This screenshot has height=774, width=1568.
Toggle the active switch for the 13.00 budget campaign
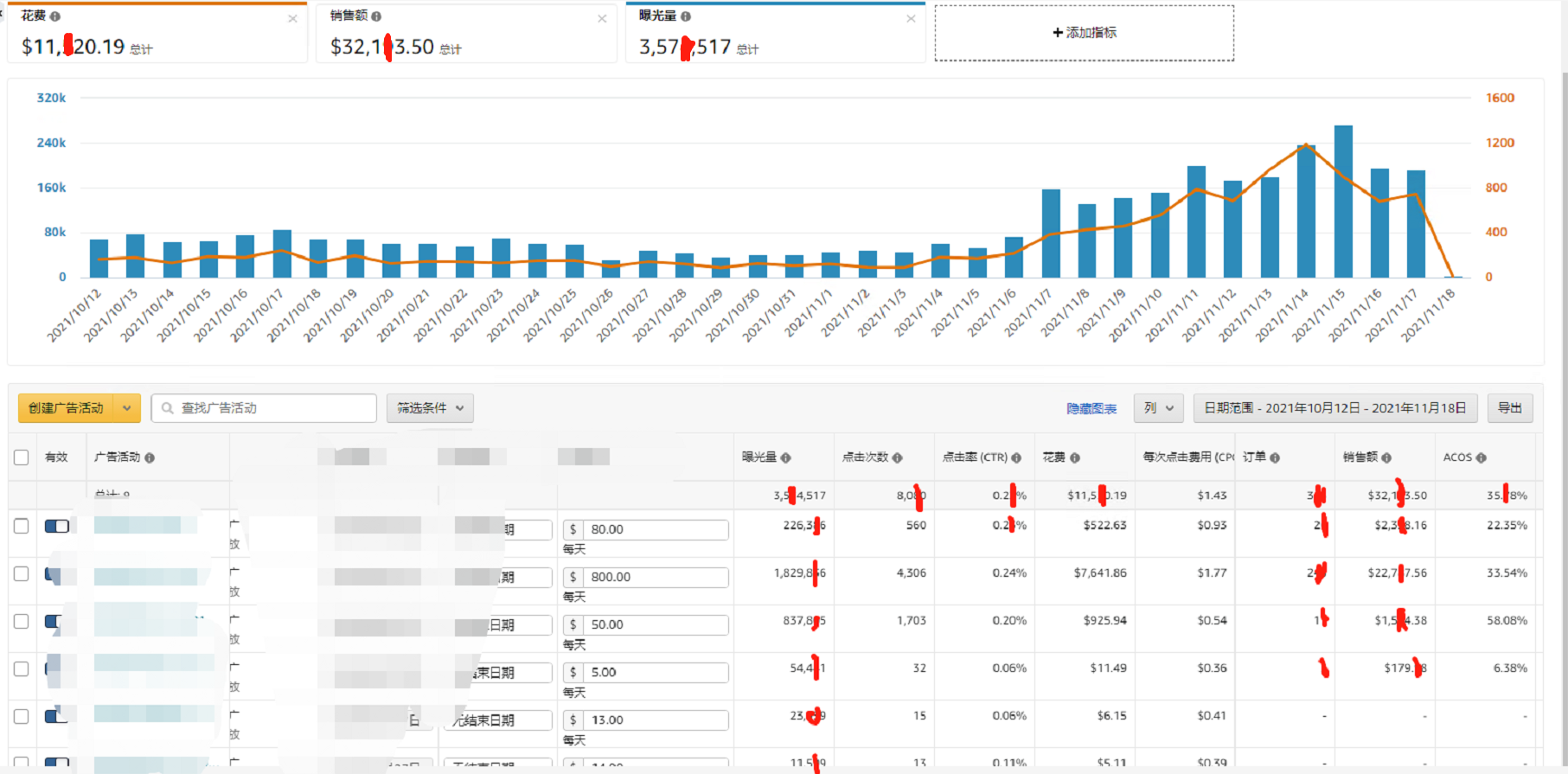57,716
